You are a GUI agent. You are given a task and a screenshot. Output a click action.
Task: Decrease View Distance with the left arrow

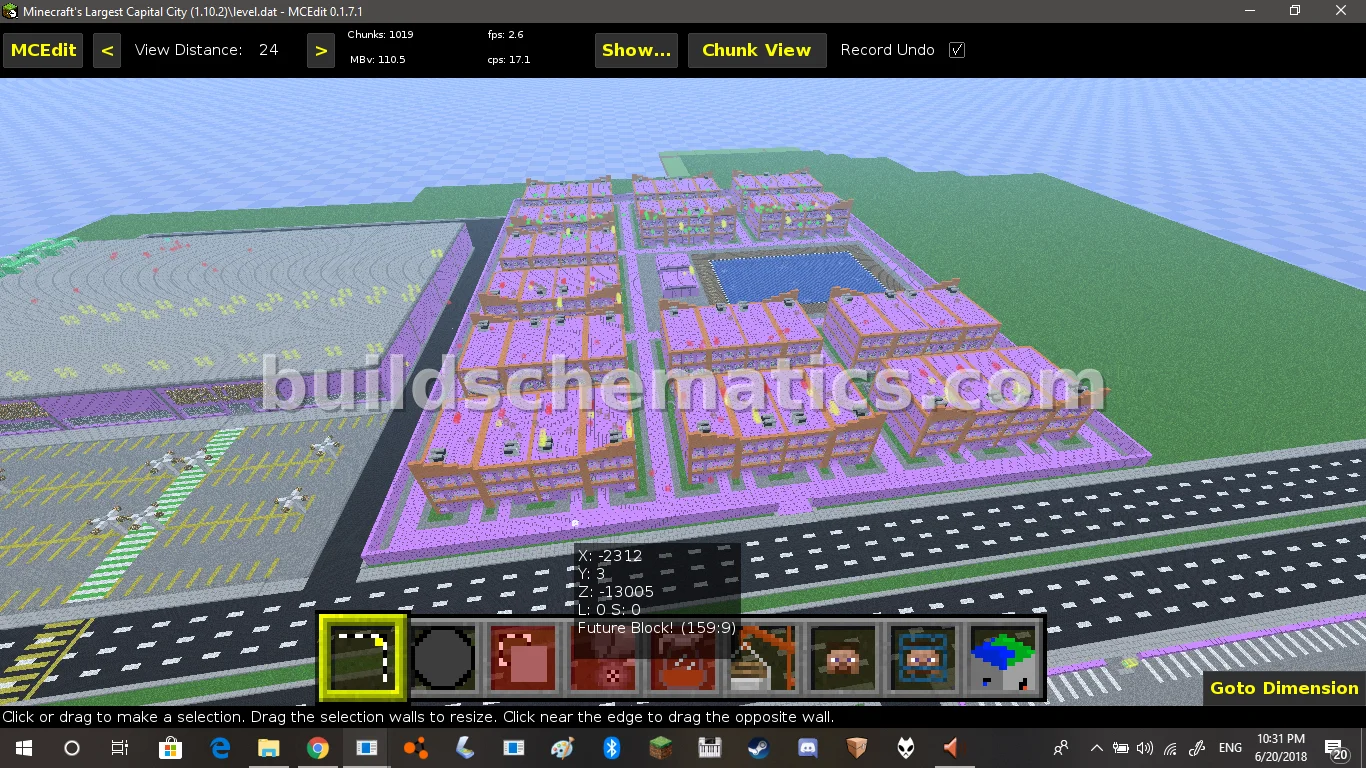(x=107, y=50)
